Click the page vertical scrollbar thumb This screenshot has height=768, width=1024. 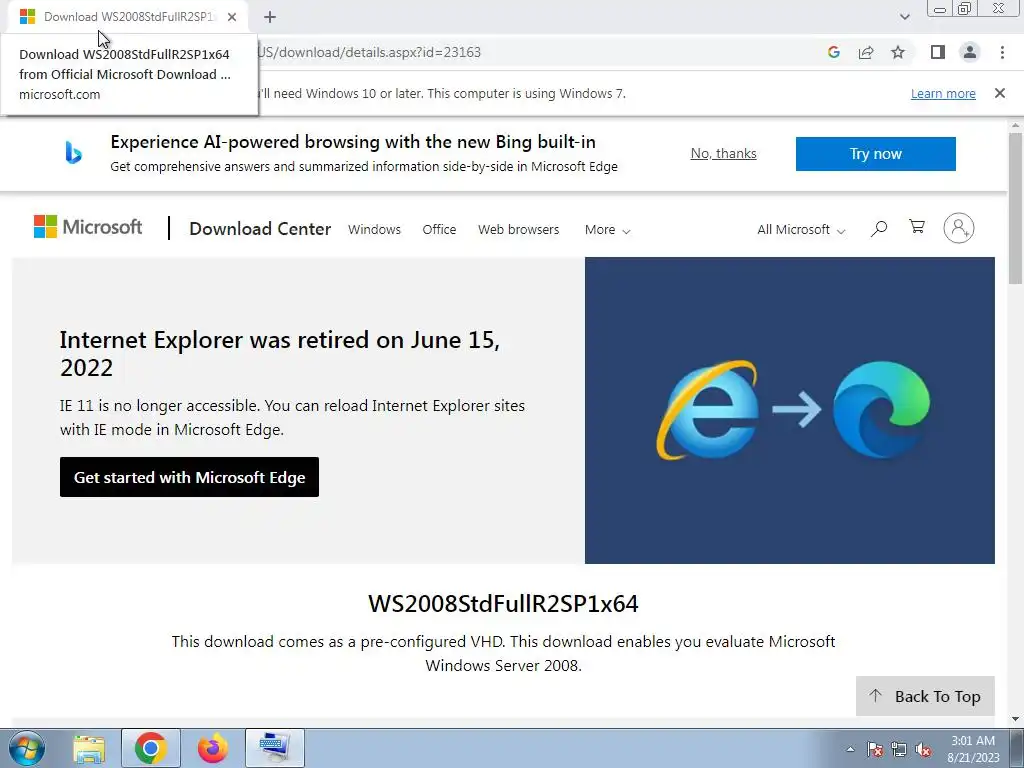[1015, 208]
